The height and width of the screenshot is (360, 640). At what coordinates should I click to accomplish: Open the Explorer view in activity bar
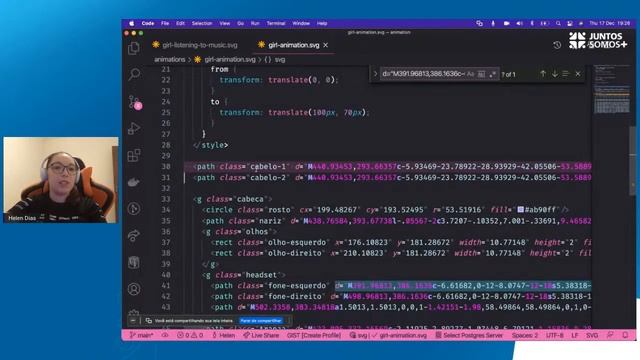click(134, 49)
